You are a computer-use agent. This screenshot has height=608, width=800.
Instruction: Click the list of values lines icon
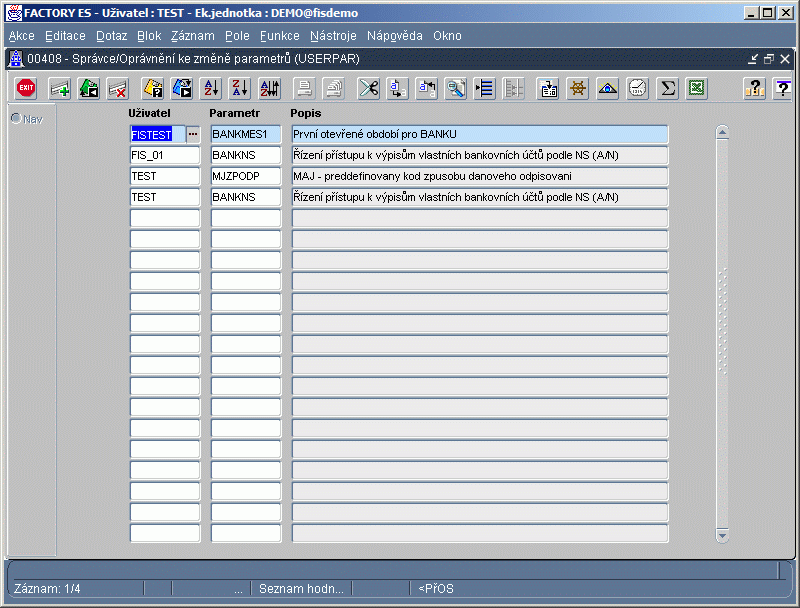point(485,88)
